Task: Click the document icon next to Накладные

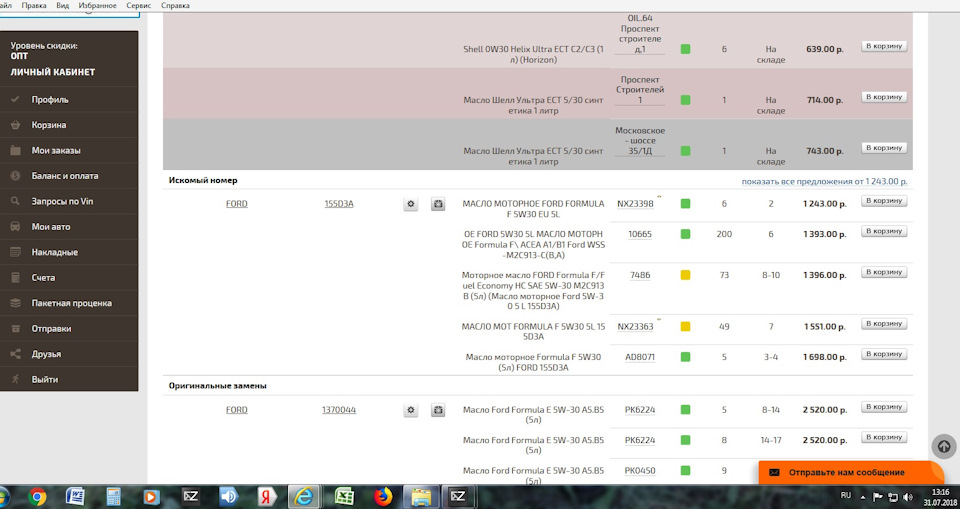Action: point(15,252)
